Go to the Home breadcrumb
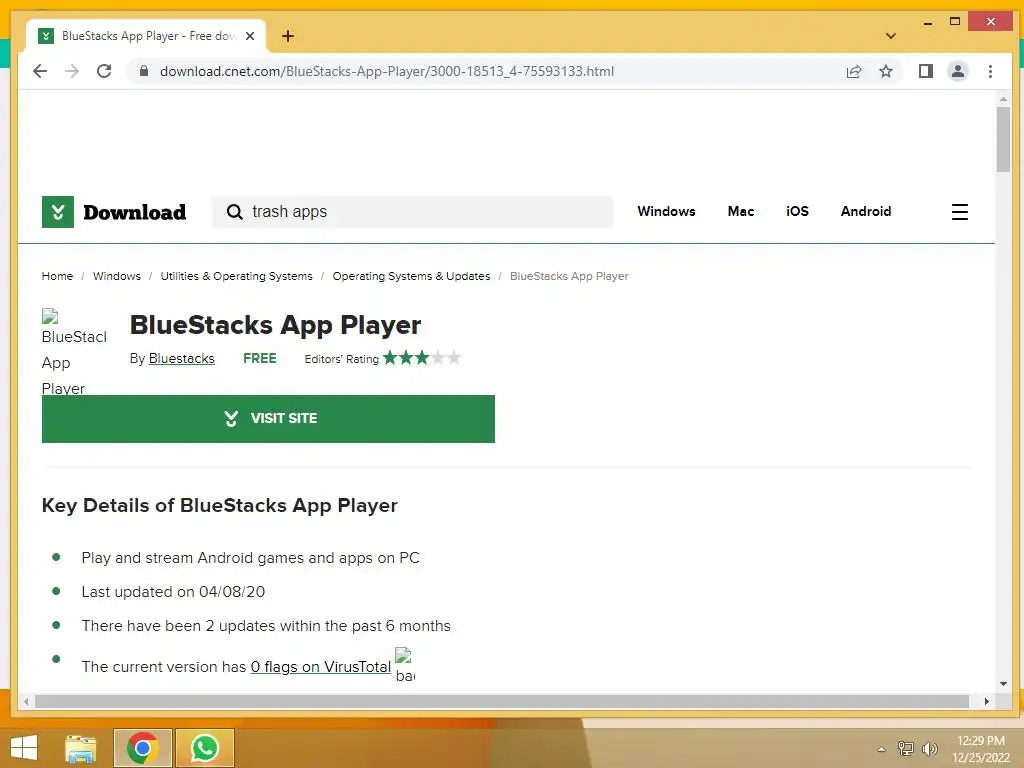The height and width of the screenshot is (768, 1024). (x=57, y=276)
